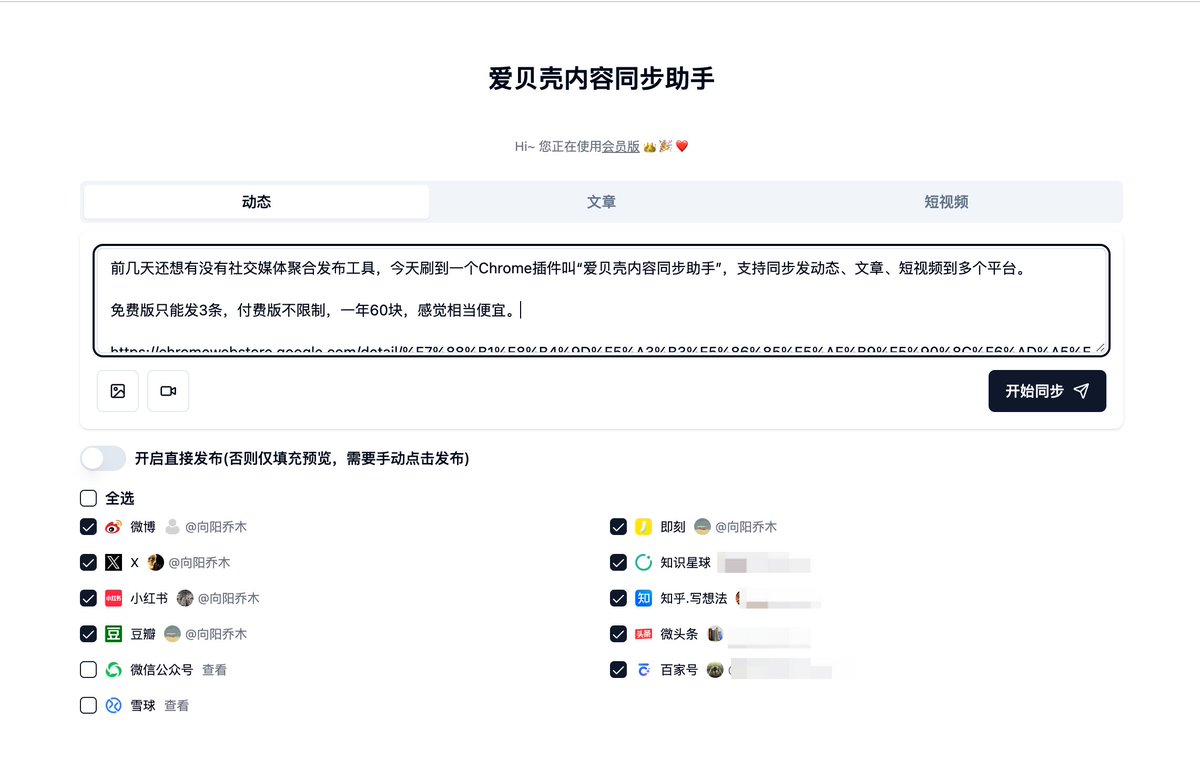The width and height of the screenshot is (1200, 761).
Task: Uncheck the 百家号 checkbox
Action: [x=618, y=670]
